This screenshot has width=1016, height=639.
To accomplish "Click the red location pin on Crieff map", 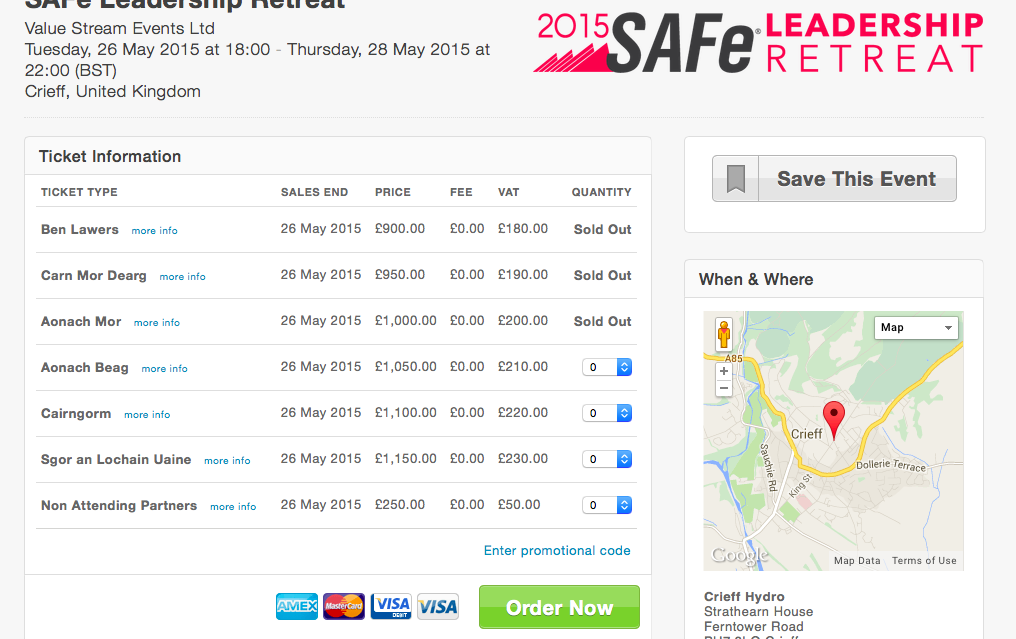I will point(833,421).
